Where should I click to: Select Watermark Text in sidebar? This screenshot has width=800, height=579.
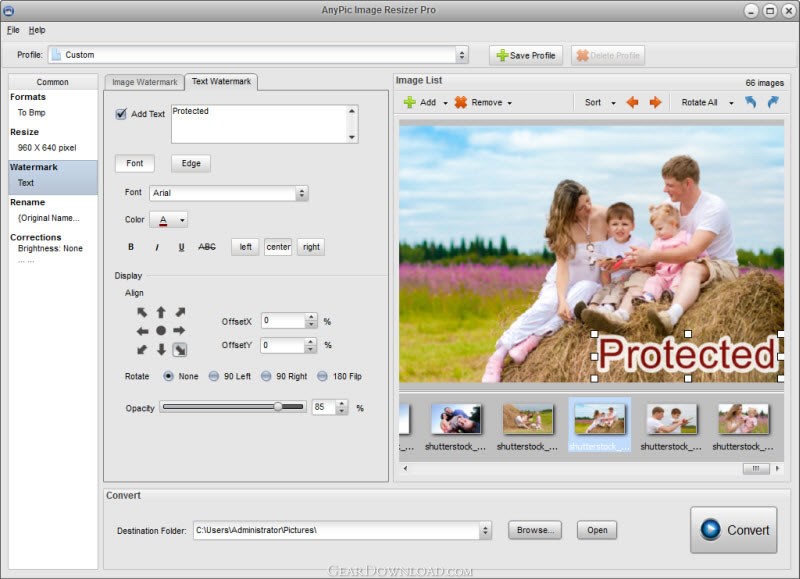(x=53, y=177)
